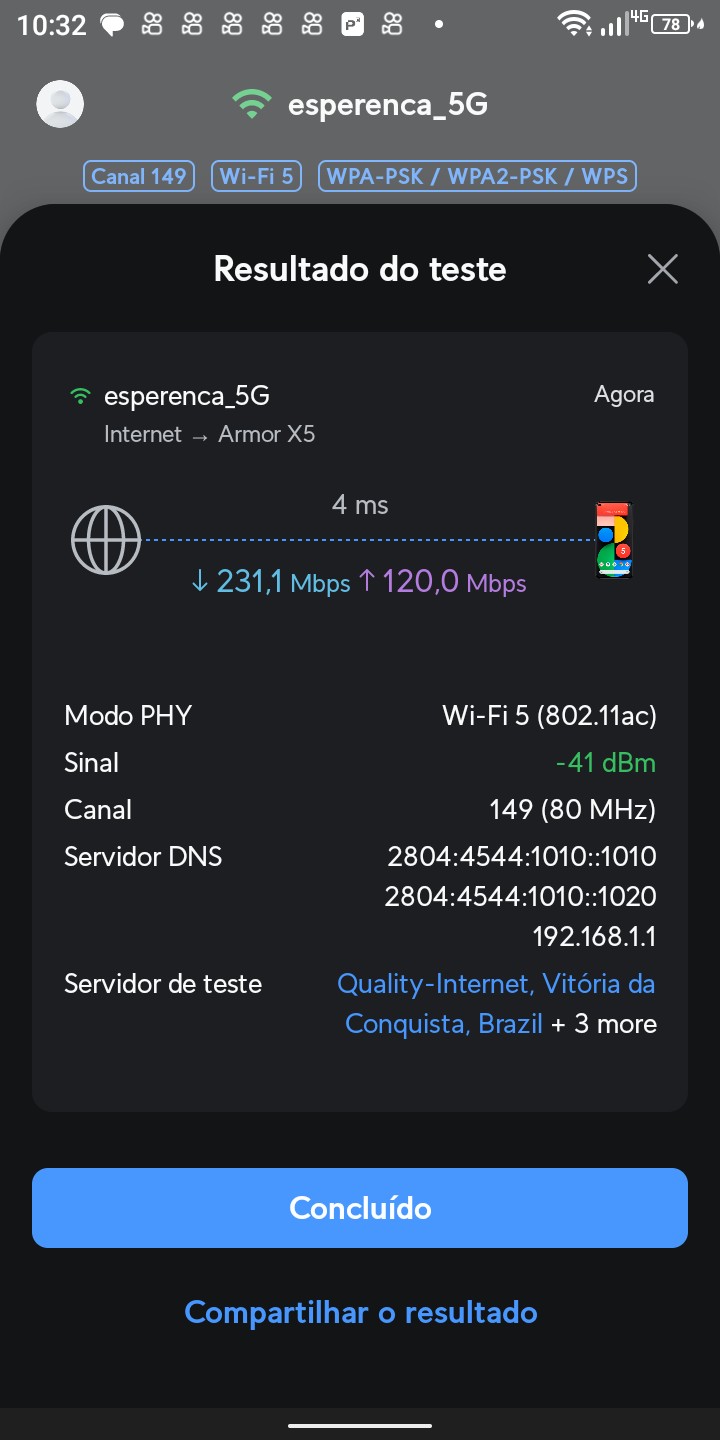Close the Resultado do teste dialog

point(662,269)
